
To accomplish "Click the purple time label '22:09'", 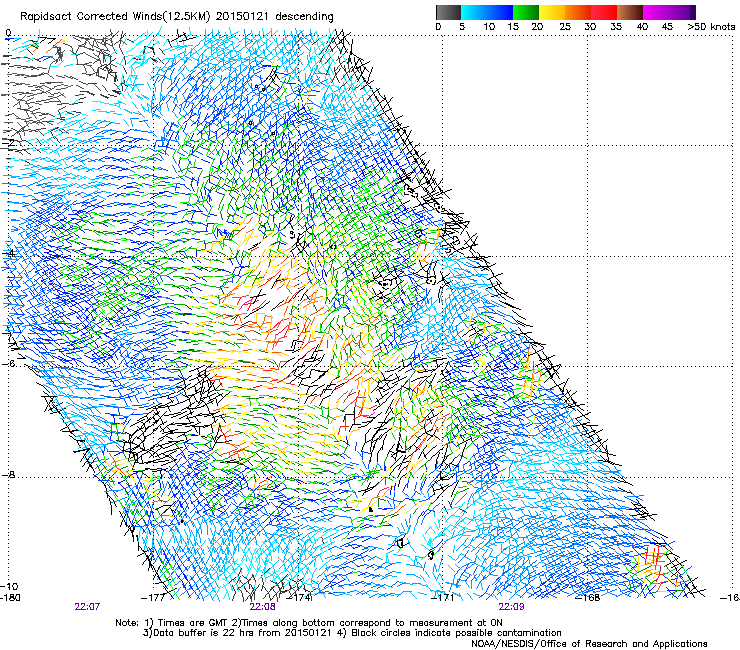I will click(x=511, y=607).
